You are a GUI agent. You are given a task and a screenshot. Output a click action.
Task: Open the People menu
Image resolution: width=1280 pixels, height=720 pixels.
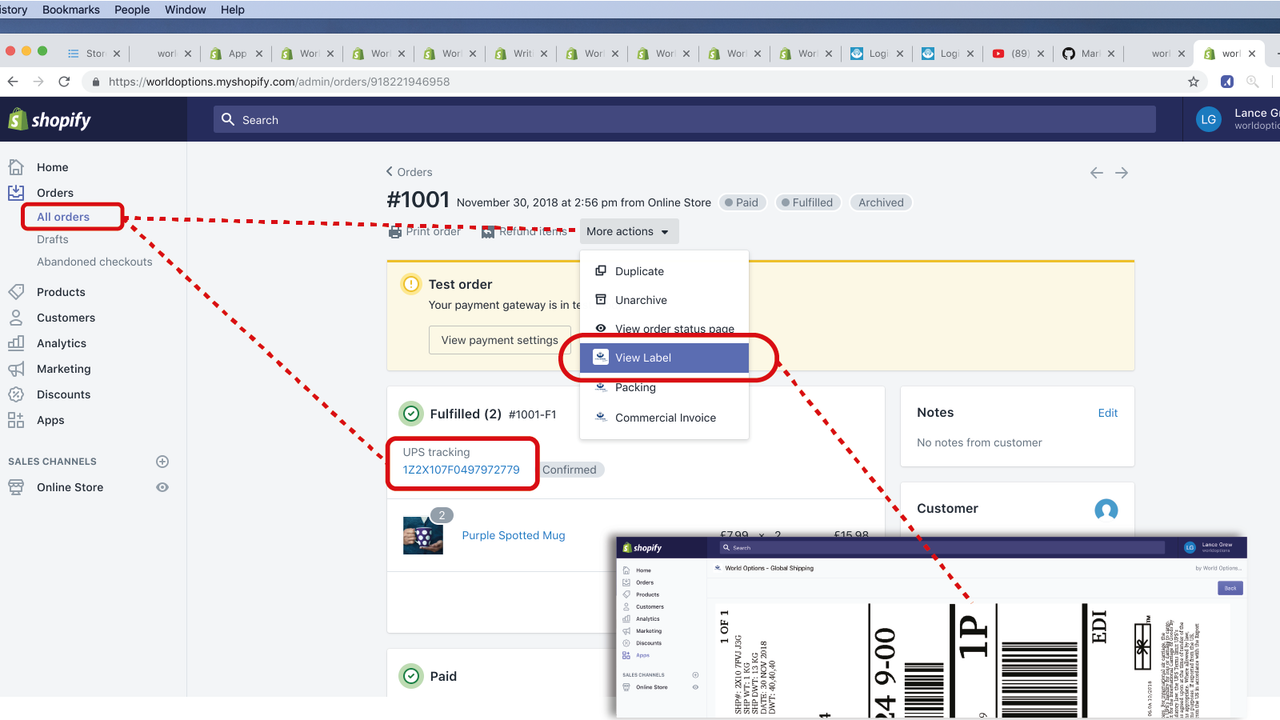[x=132, y=10]
